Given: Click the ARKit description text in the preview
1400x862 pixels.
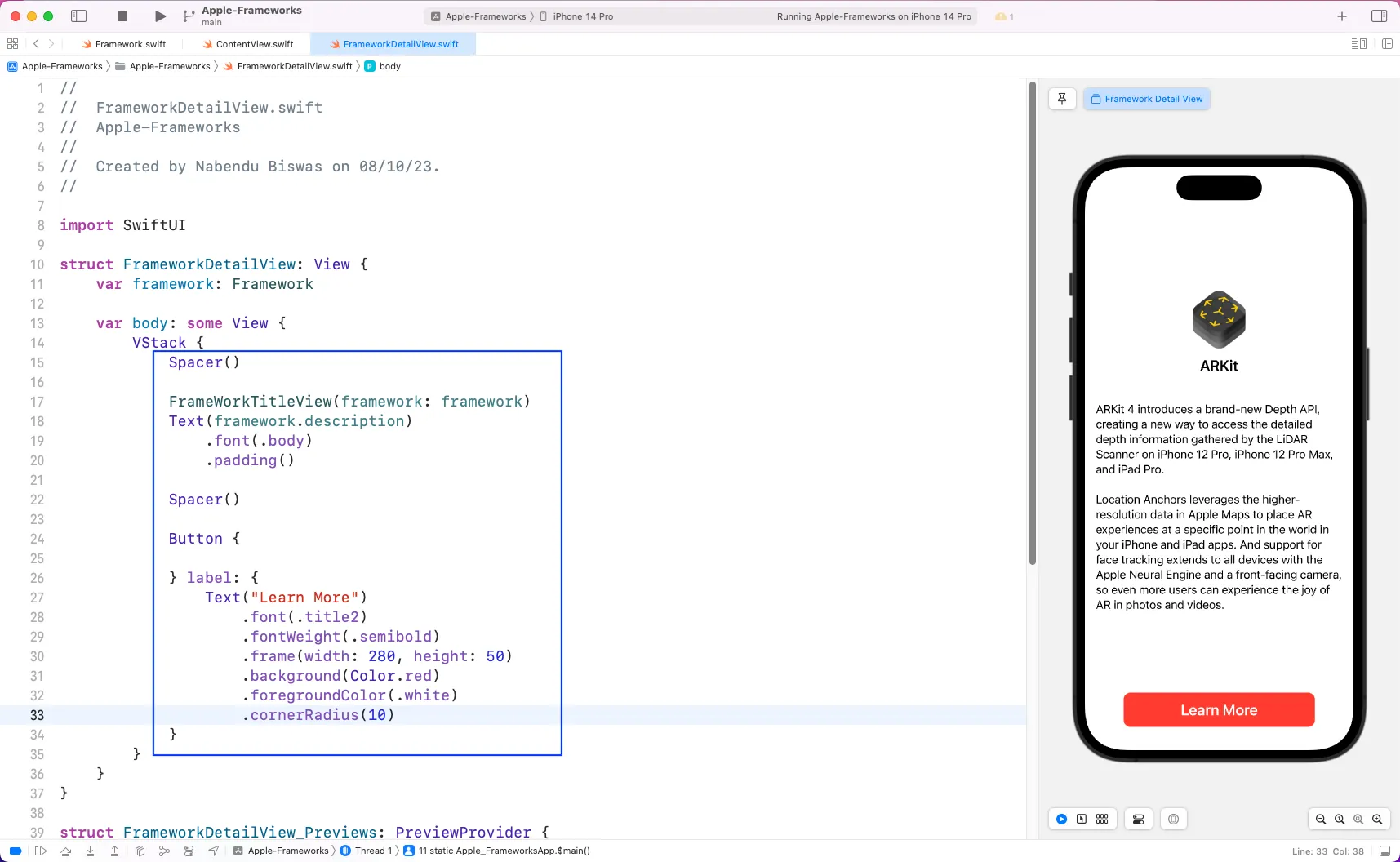Looking at the screenshot, I should pos(1218,507).
